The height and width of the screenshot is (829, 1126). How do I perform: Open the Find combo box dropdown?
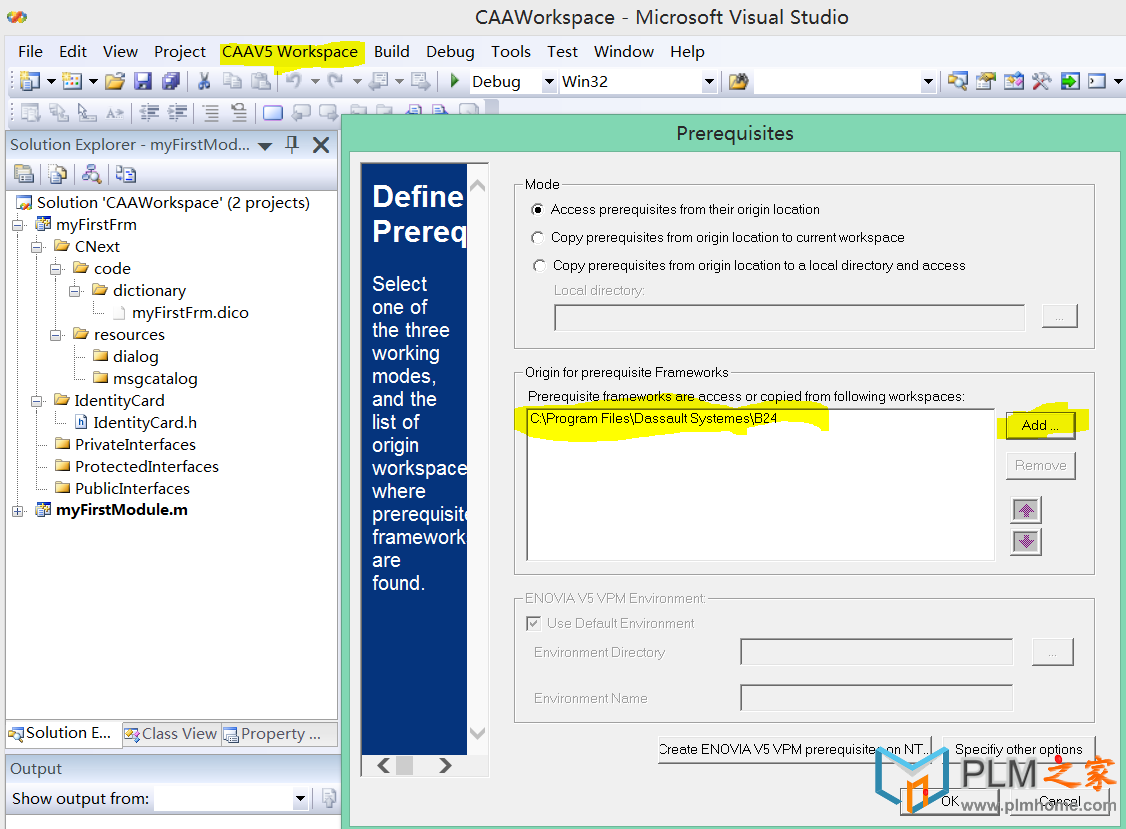(928, 82)
